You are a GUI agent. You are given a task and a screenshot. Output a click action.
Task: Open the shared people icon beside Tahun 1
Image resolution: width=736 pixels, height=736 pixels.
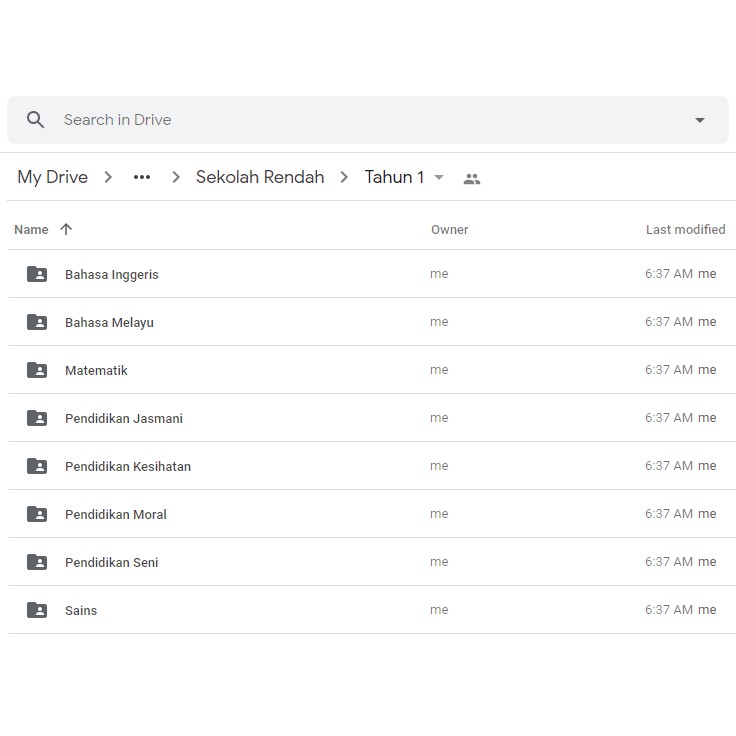[472, 179]
